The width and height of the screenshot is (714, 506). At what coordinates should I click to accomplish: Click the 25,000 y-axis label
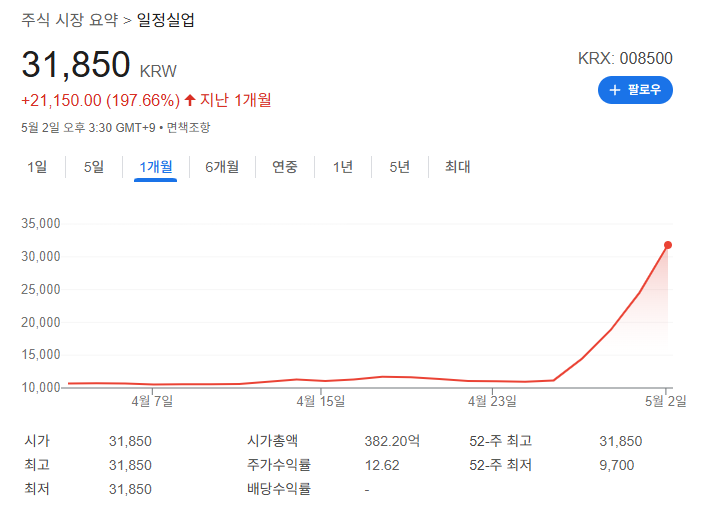click(41, 289)
